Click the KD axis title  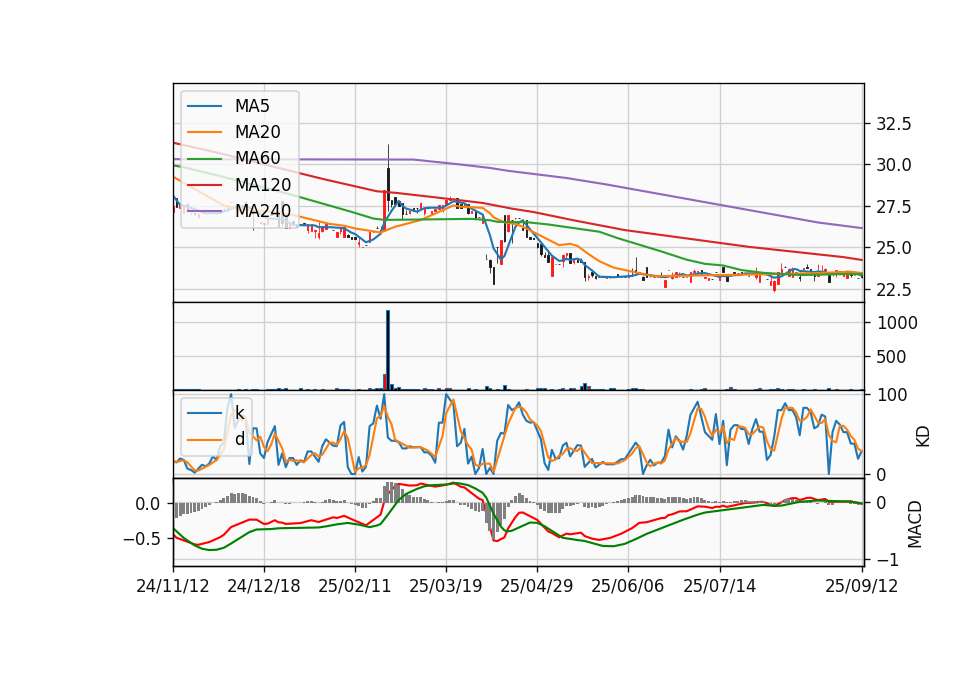pyautogui.click(x=923, y=437)
